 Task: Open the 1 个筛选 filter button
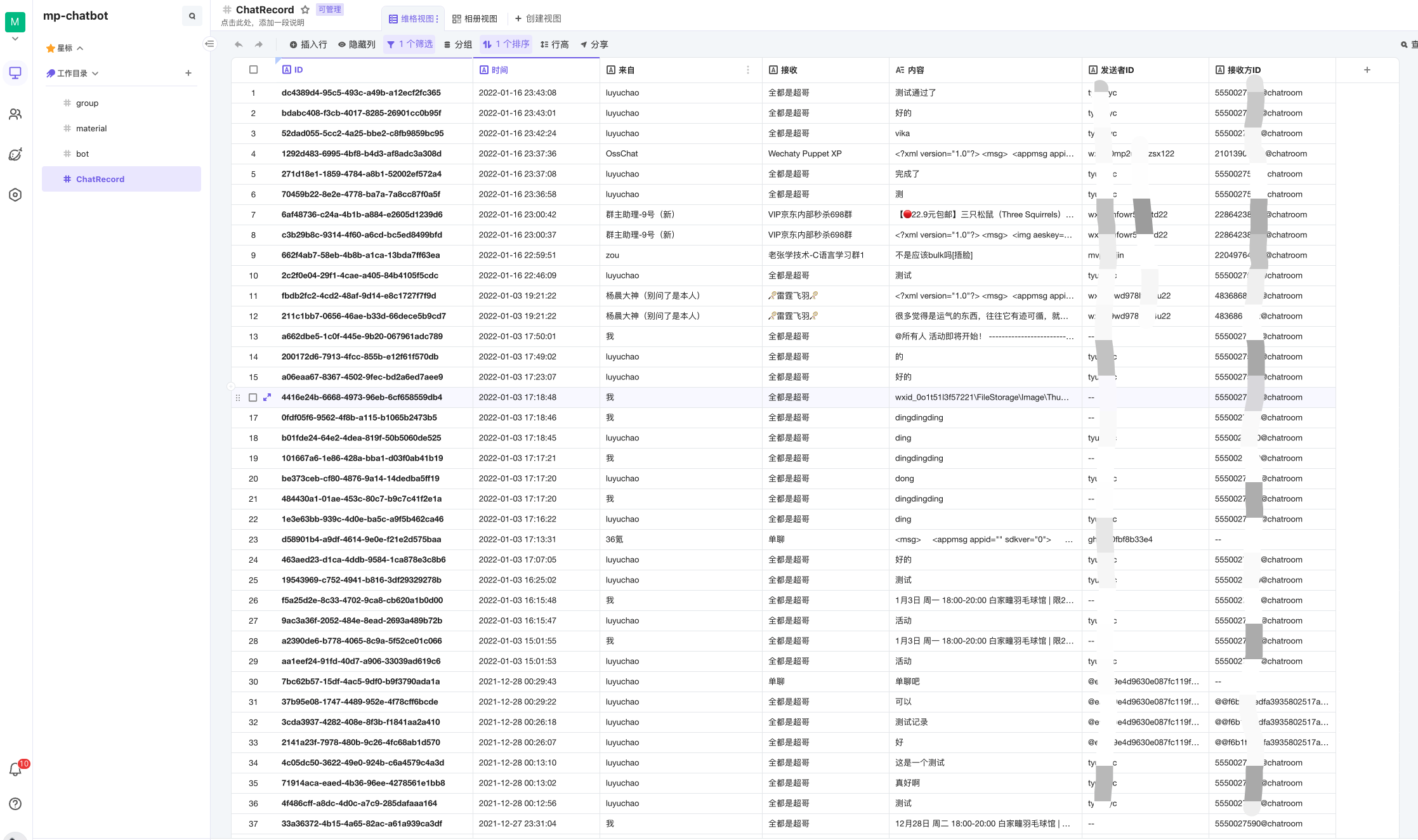coord(410,44)
